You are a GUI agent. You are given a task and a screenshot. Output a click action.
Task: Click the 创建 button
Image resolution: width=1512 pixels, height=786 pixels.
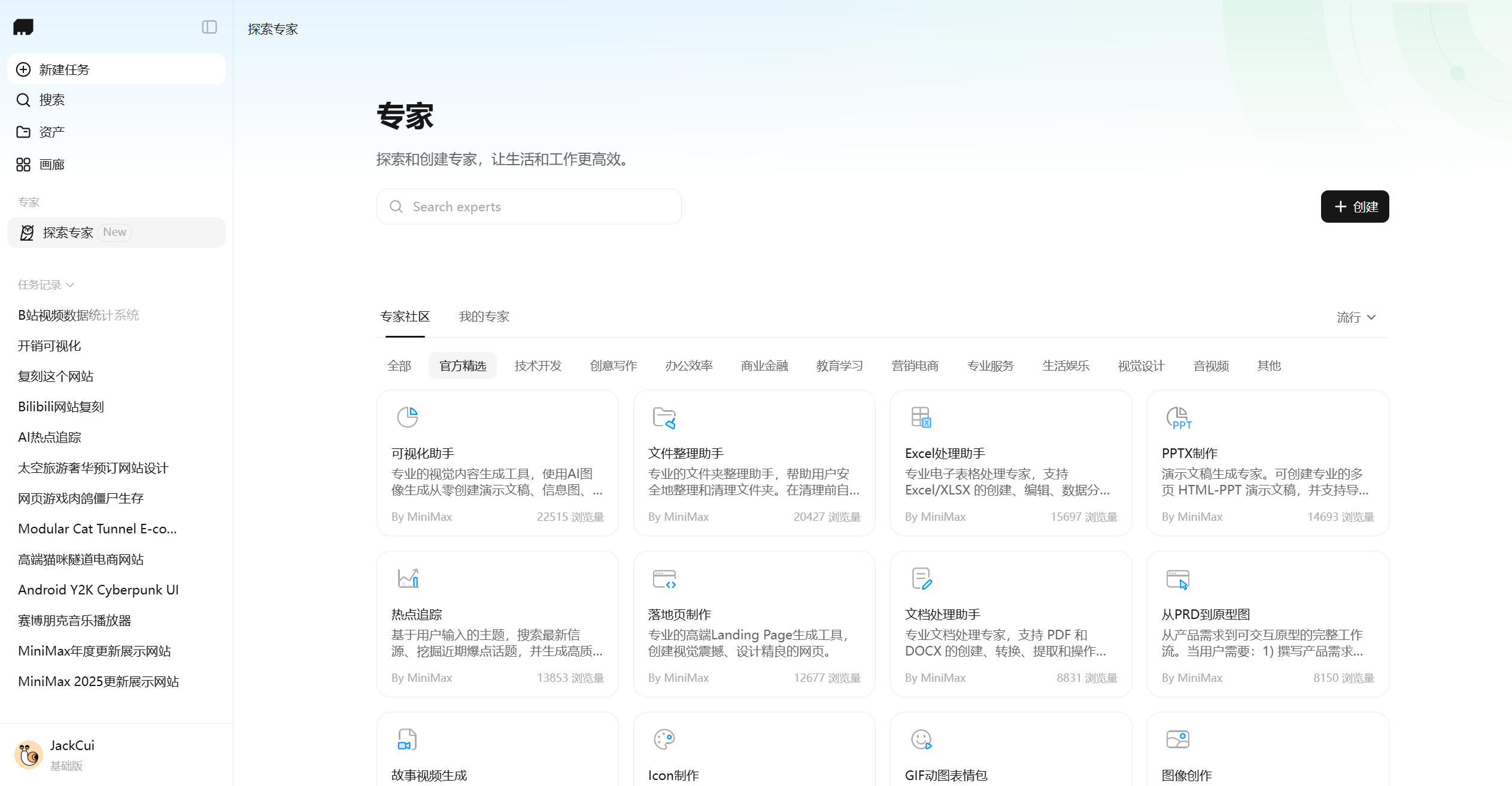coord(1355,207)
